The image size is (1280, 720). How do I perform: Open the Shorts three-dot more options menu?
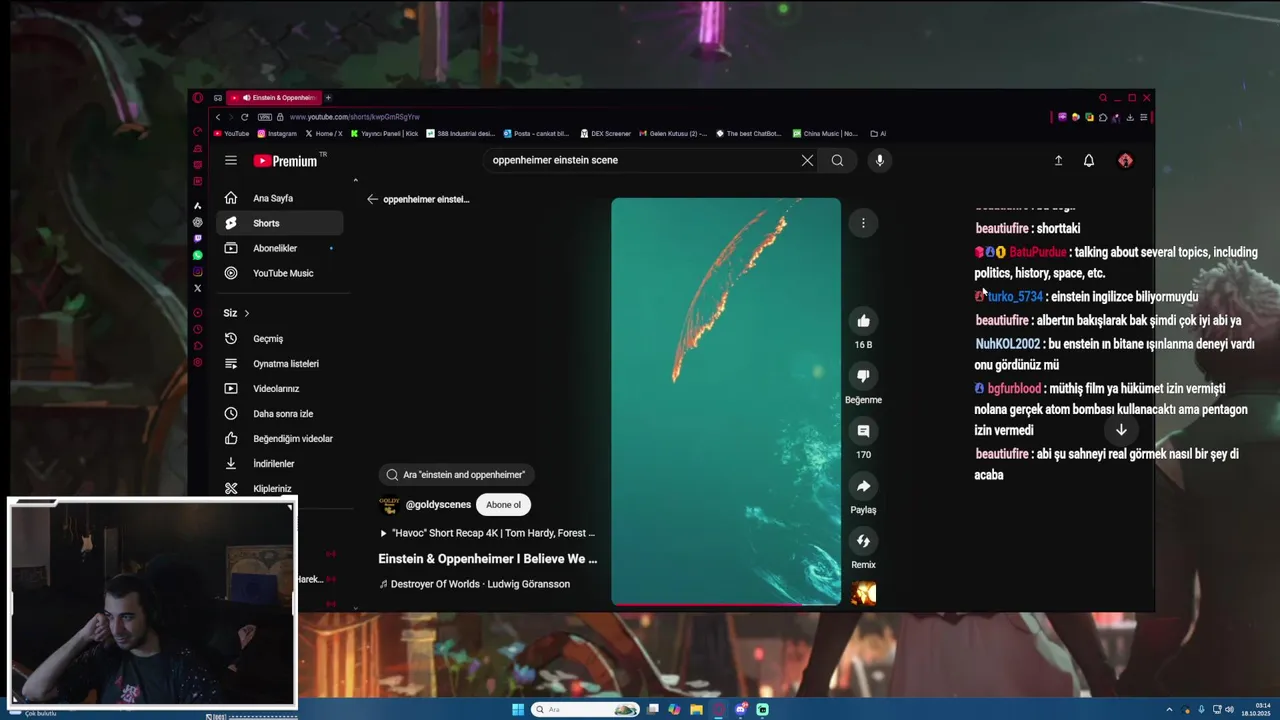pos(863,223)
